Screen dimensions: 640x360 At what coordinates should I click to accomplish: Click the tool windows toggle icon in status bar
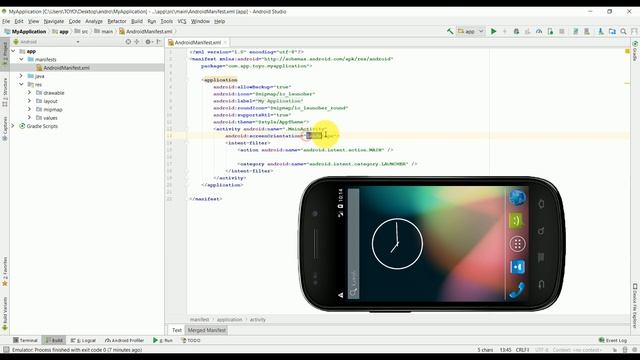(6, 350)
